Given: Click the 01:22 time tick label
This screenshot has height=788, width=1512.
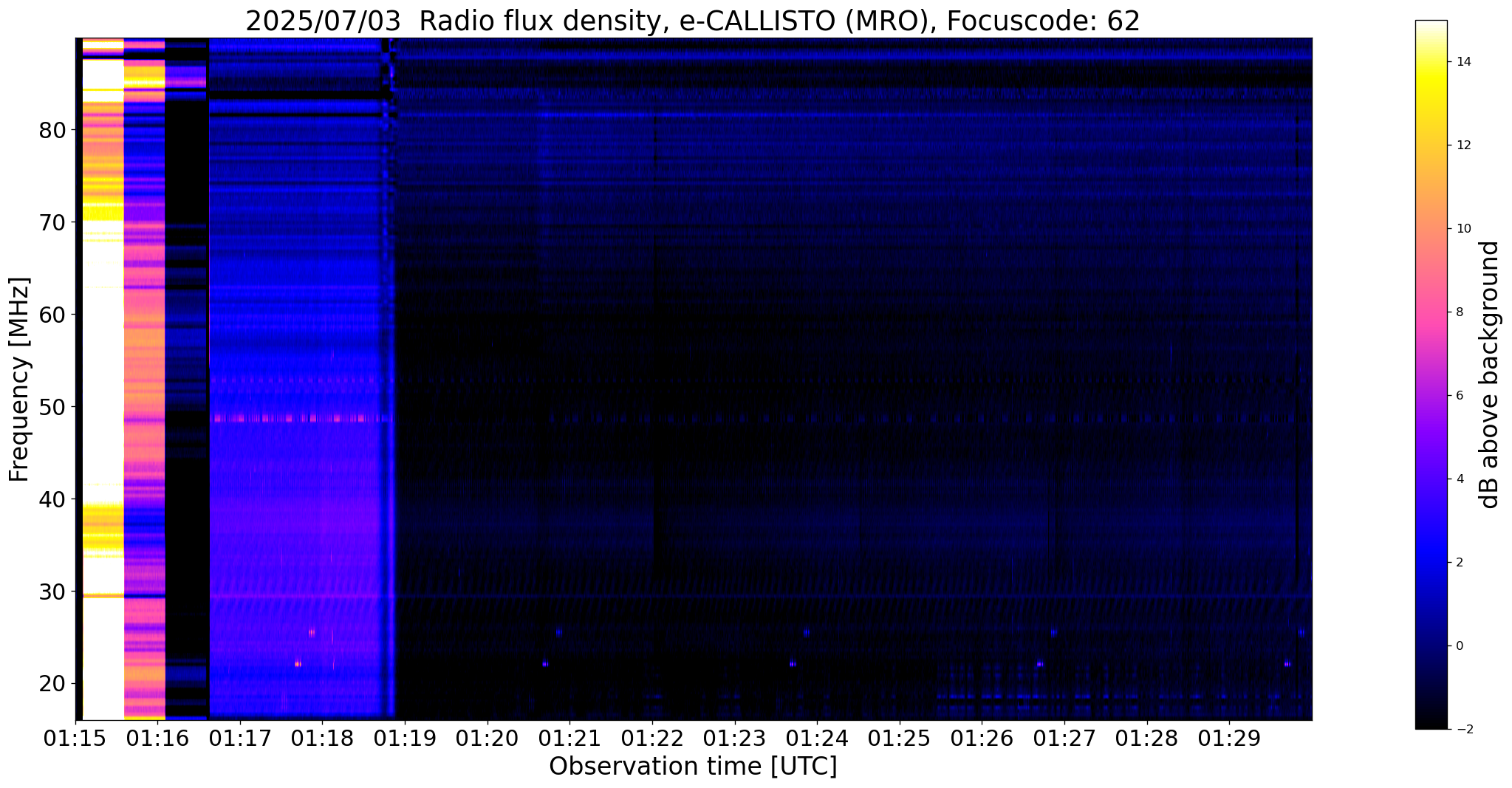Looking at the screenshot, I should pyautogui.click(x=652, y=737).
